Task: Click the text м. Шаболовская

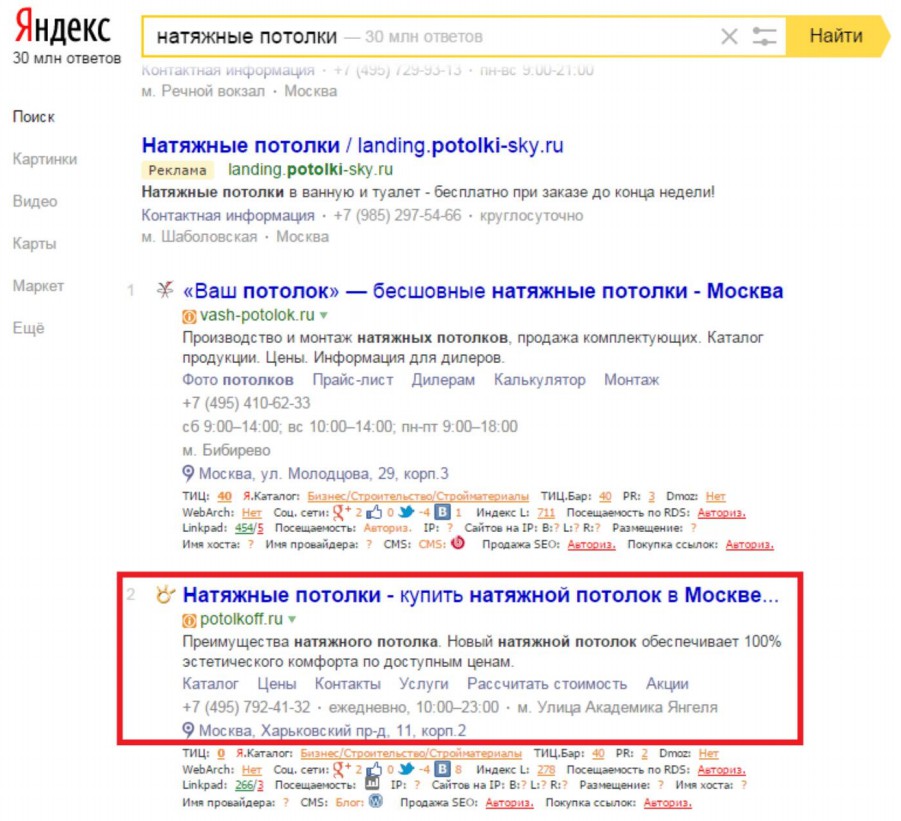Action: coord(199,237)
